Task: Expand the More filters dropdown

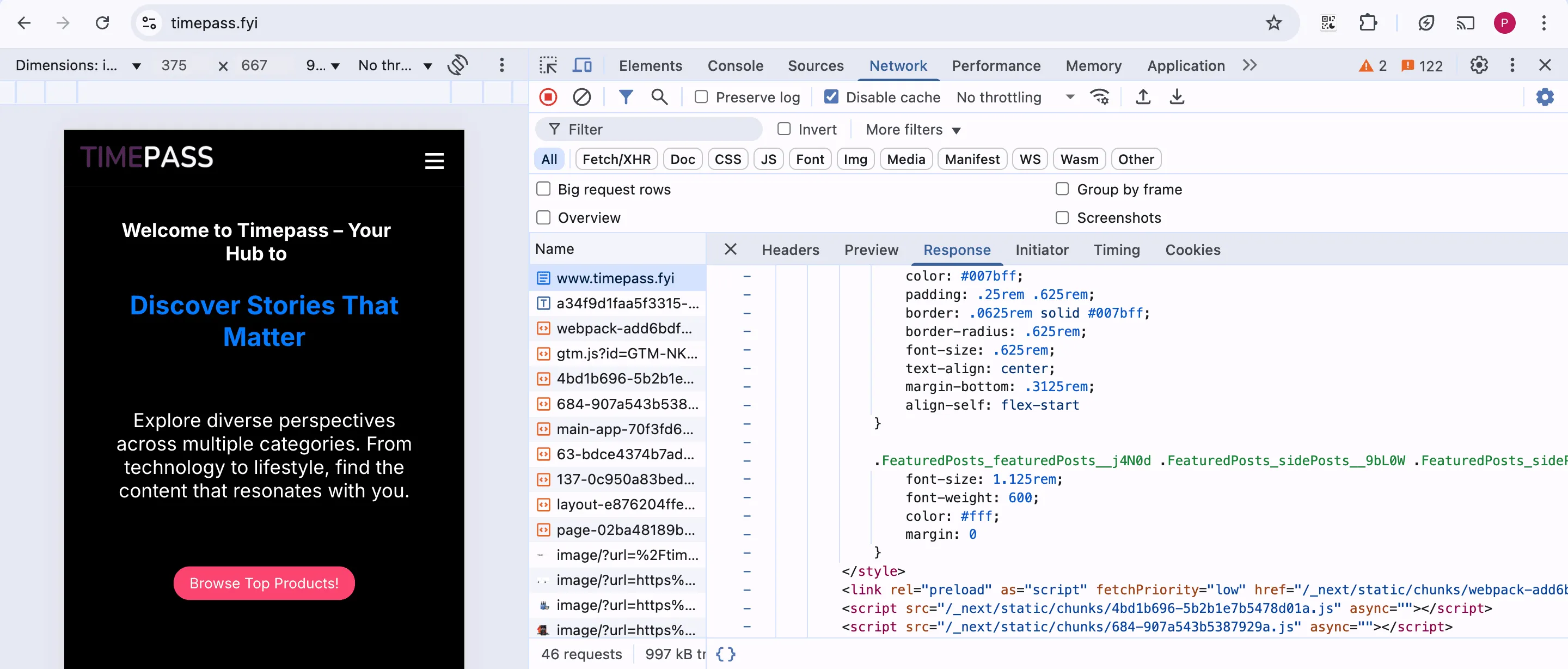Action: point(913,130)
